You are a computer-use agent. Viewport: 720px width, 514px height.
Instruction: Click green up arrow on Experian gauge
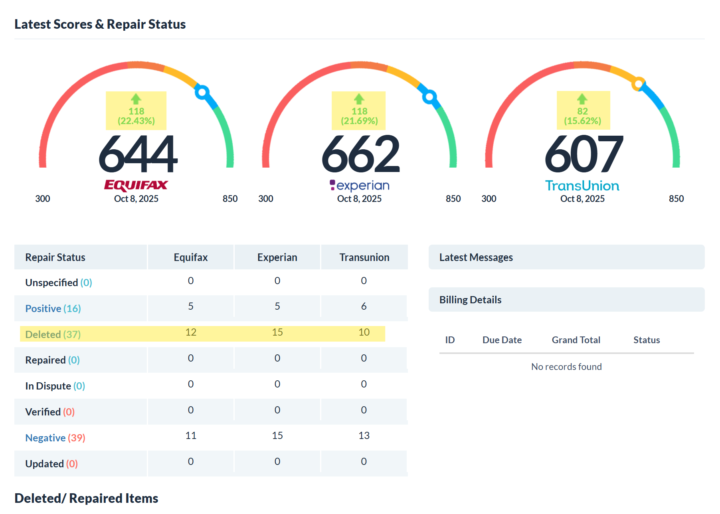pyautogui.click(x=359, y=99)
